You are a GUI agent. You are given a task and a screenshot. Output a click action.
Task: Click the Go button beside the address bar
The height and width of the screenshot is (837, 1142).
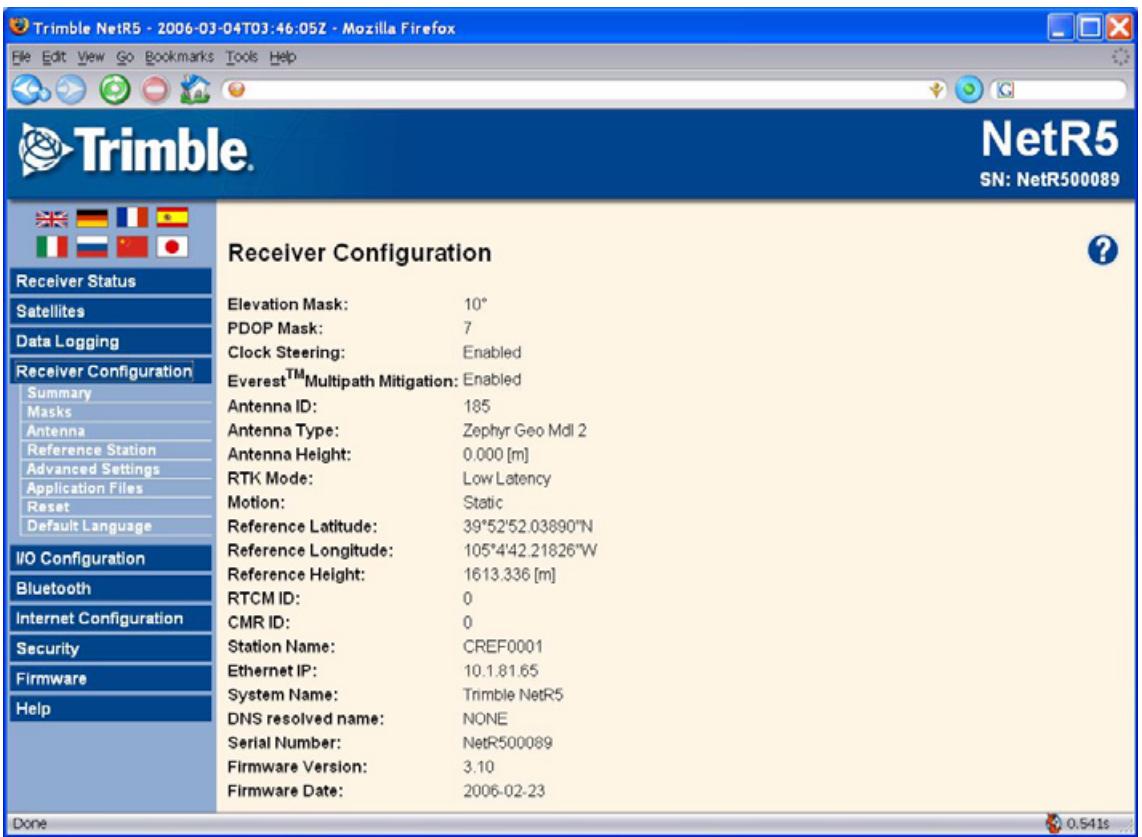tap(969, 90)
